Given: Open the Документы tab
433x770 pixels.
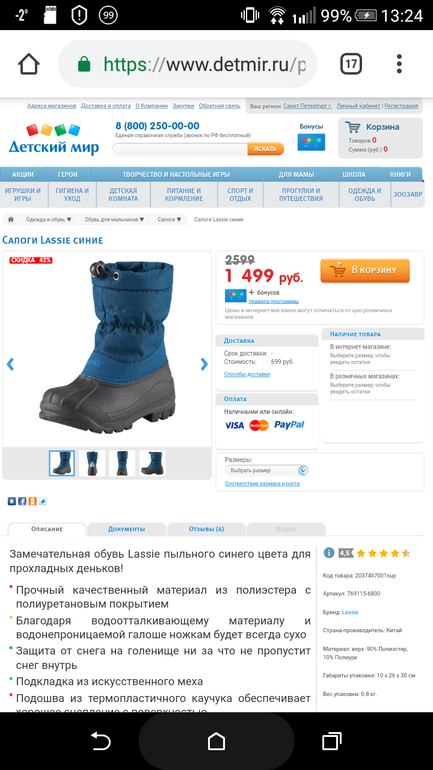Looking at the screenshot, I should coord(127,529).
